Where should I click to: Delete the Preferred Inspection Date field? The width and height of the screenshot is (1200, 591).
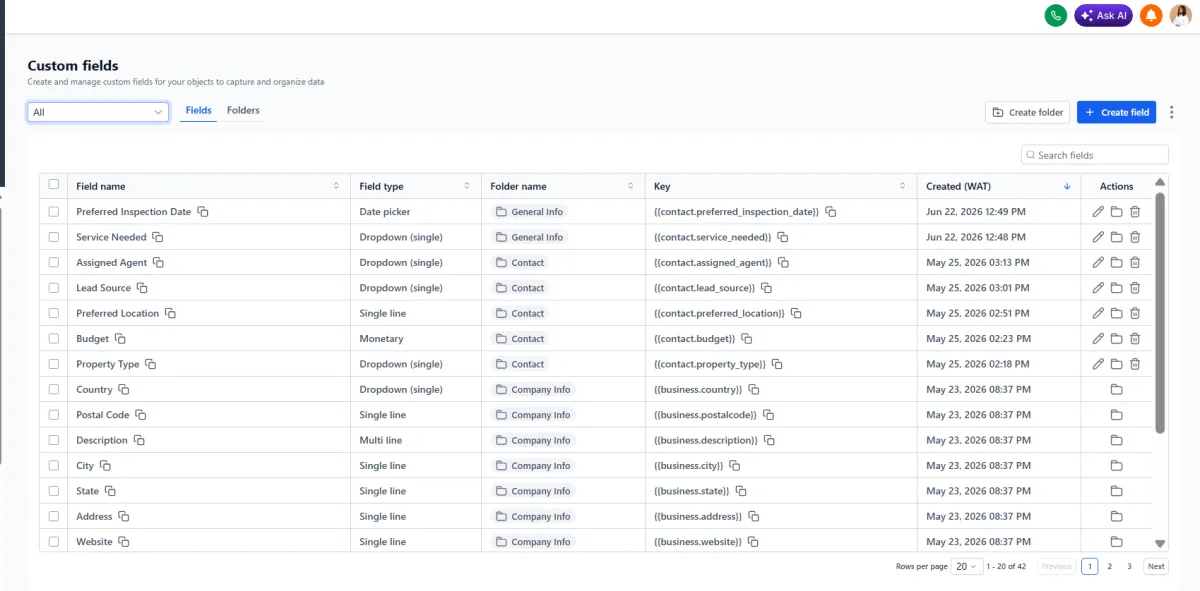click(x=1135, y=212)
